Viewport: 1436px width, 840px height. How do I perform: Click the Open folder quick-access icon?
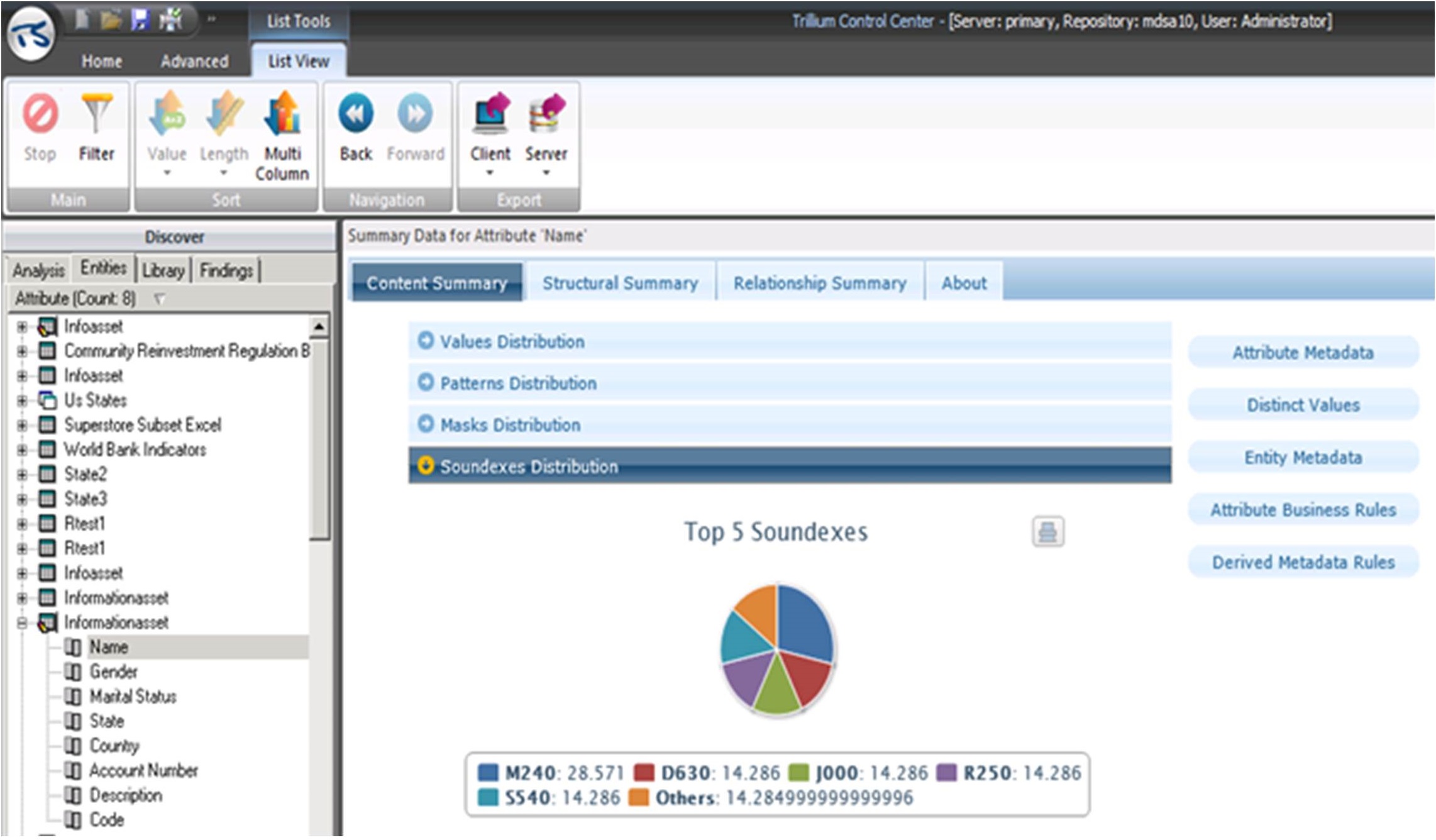click(x=111, y=20)
